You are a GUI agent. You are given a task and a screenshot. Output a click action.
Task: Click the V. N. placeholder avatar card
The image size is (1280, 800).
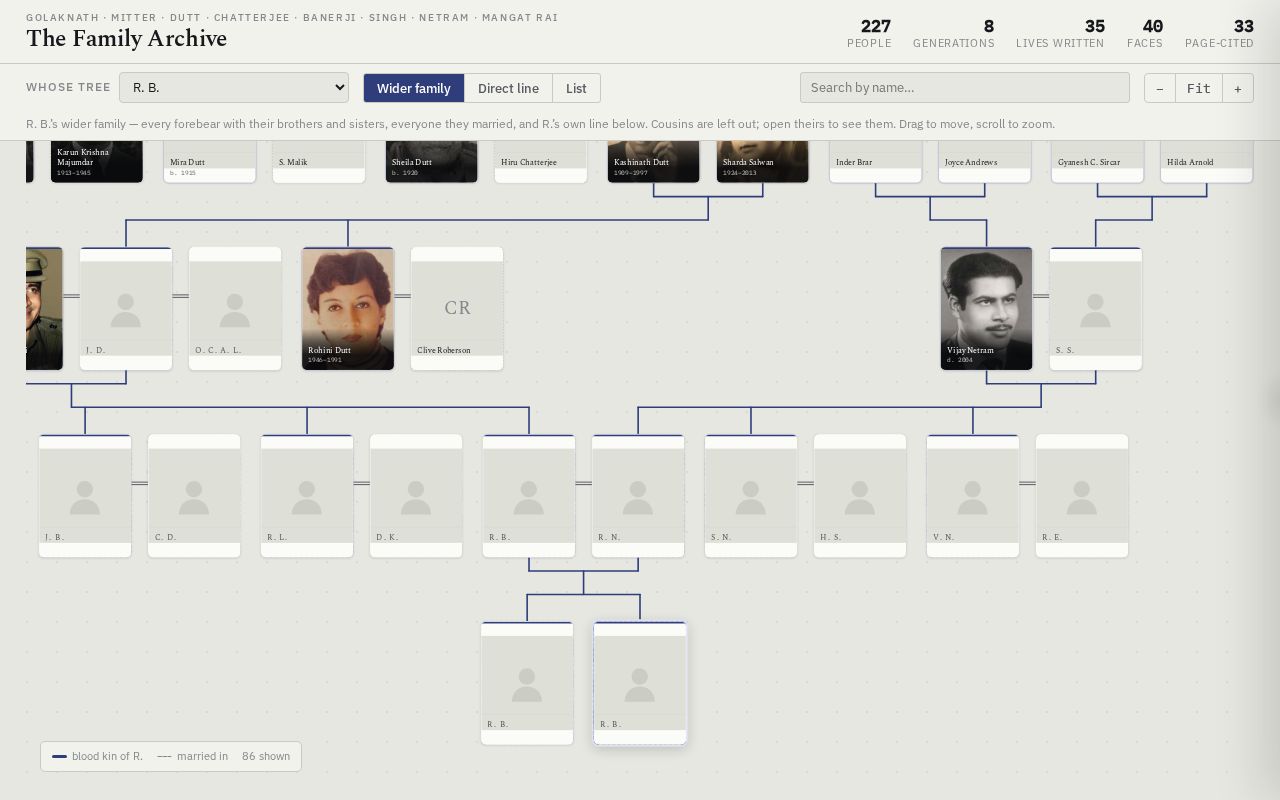coord(973,496)
